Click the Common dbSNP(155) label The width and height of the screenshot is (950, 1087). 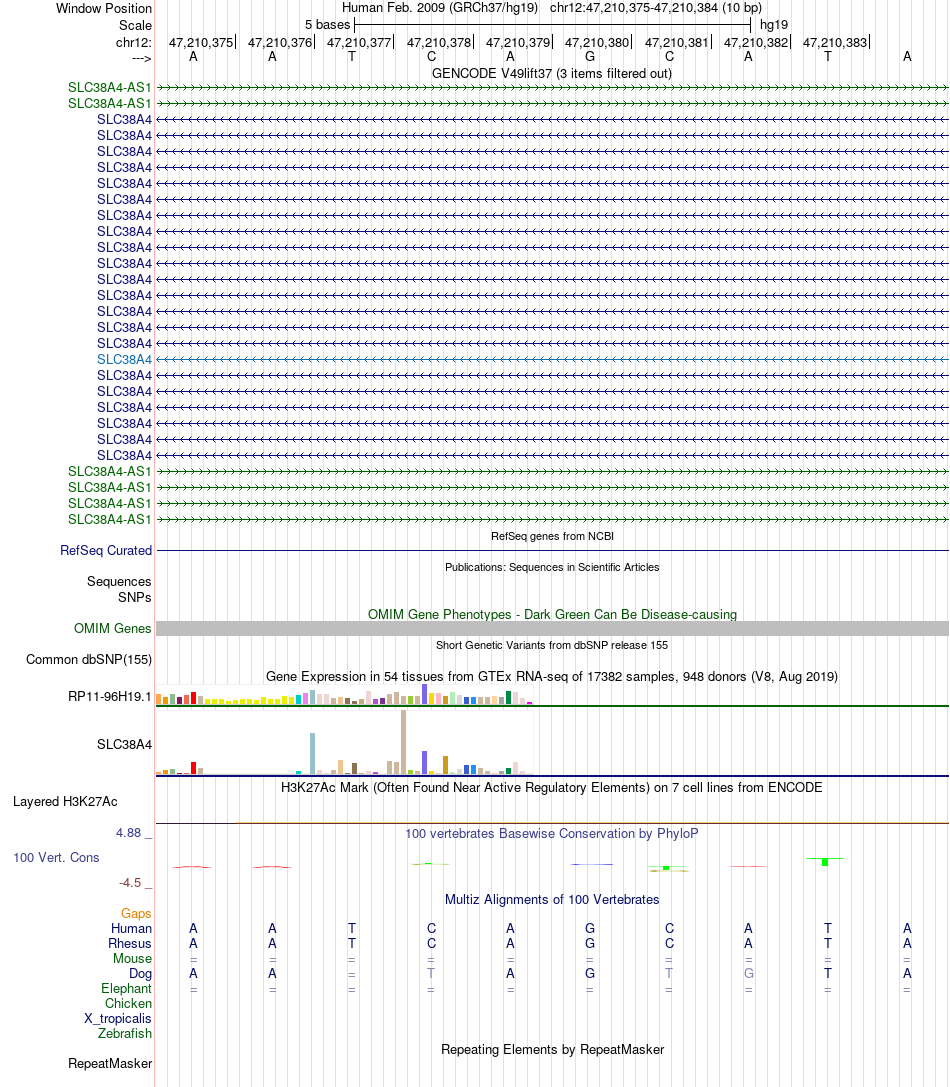pos(89,659)
